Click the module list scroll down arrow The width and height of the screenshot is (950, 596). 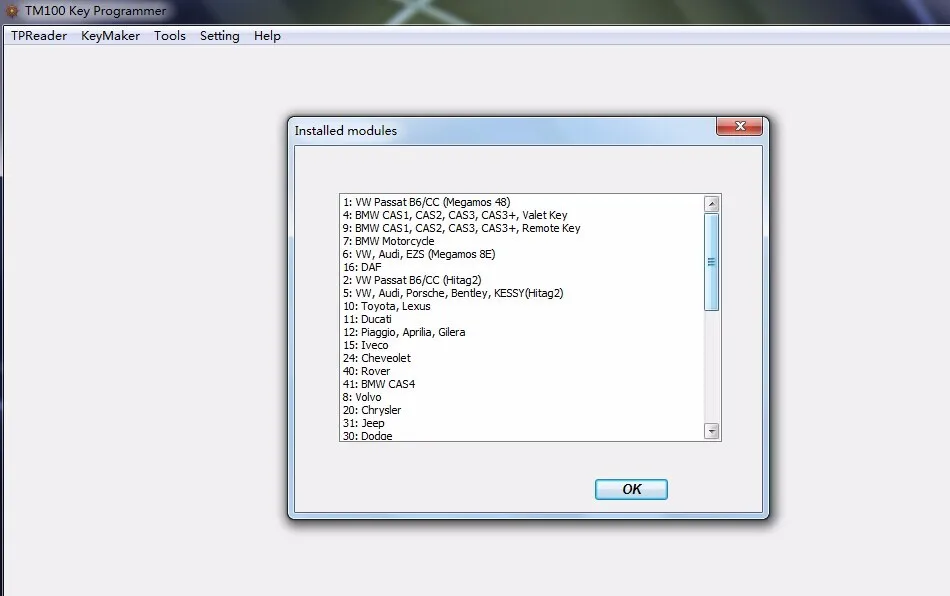pyautogui.click(x=712, y=431)
